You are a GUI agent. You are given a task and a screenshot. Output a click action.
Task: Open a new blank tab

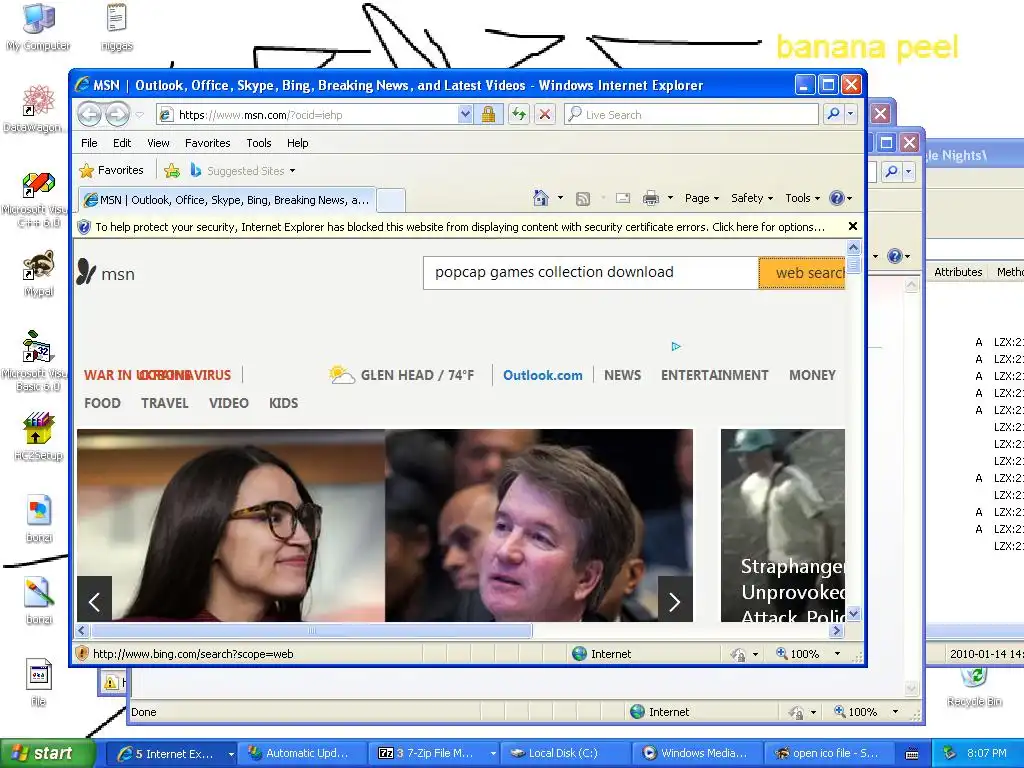(391, 200)
